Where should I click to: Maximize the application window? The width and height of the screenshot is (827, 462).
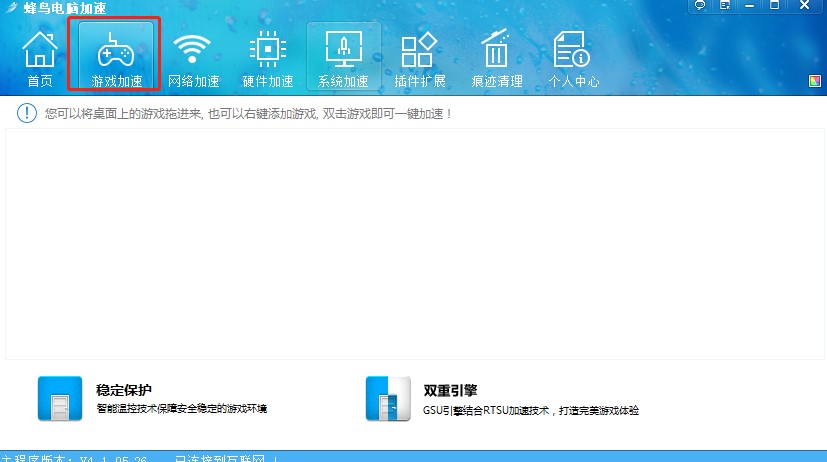coord(774,5)
